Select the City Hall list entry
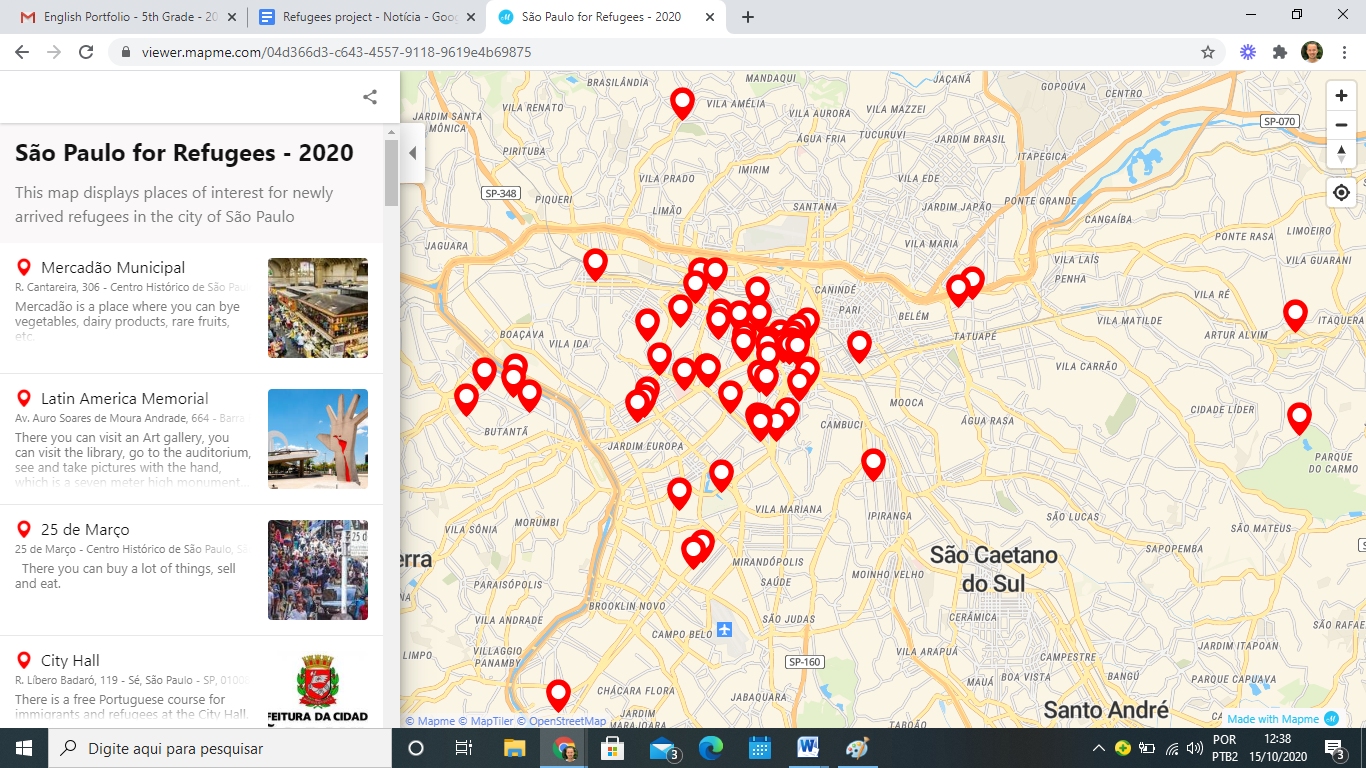 coord(191,682)
